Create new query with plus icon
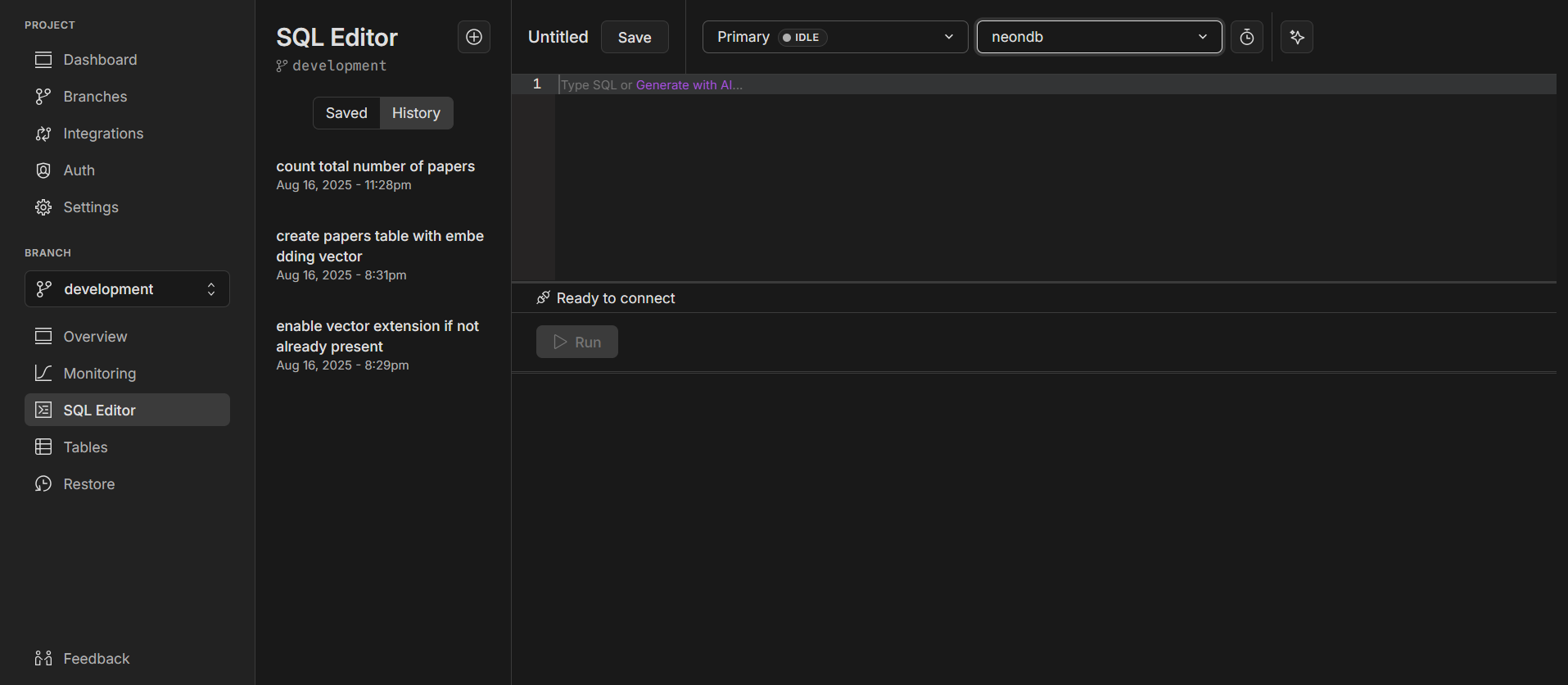Viewport: 1568px width, 685px height. coord(474,37)
